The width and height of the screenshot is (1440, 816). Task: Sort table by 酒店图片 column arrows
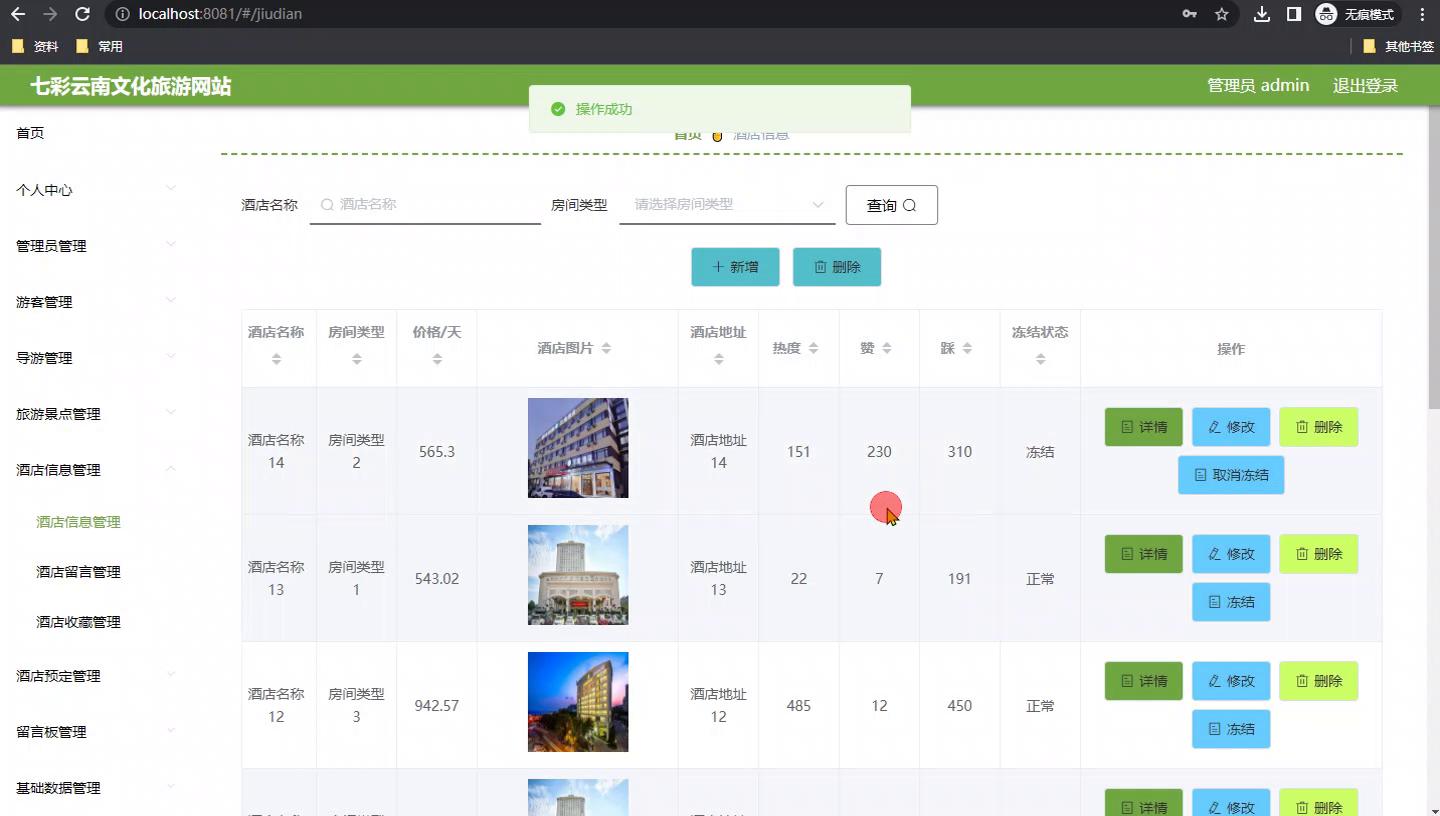point(606,348)
